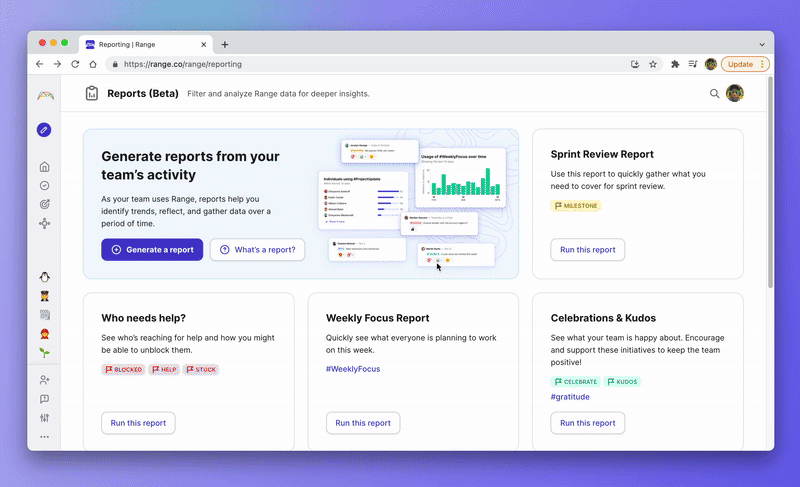Image resolution: width=800 pixels, height=487 pixels.
Task: Click the browser back arrow
Action: click(x=39, y=64)
